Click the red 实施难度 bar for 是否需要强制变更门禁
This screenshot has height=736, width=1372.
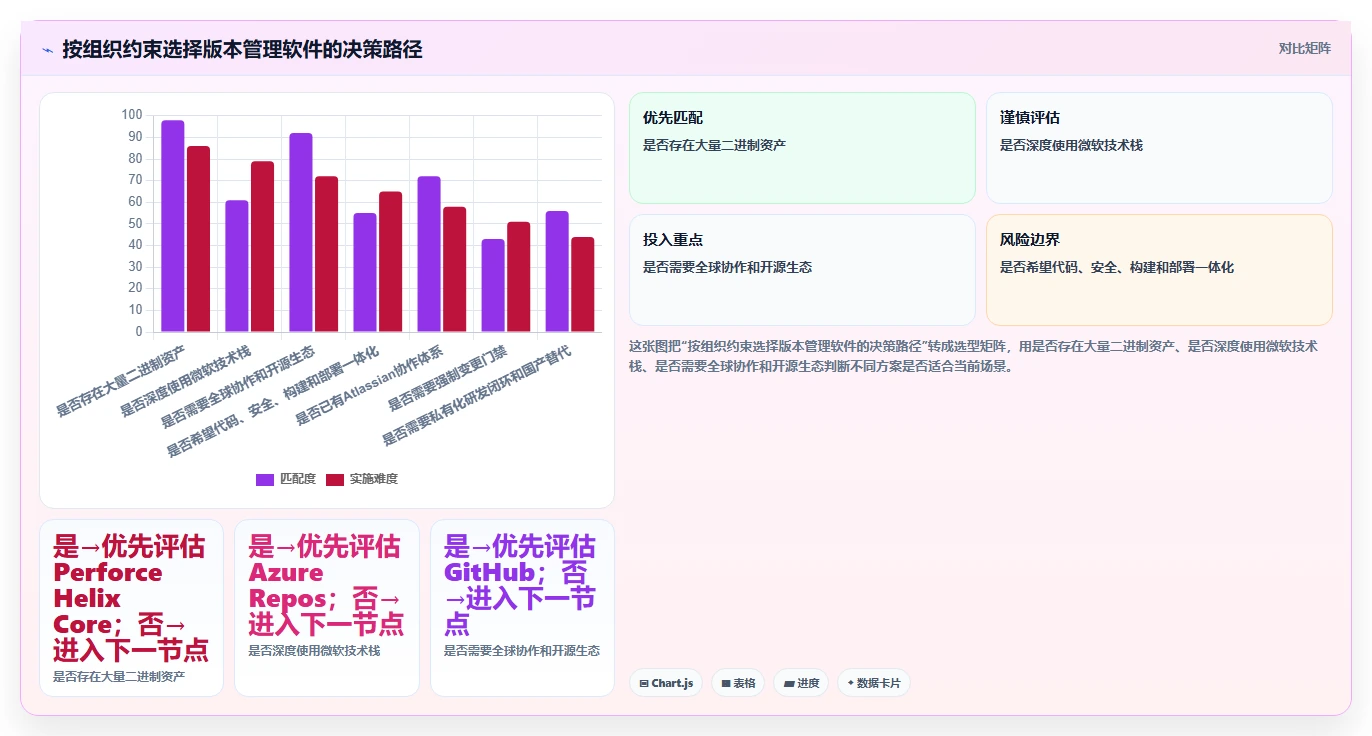point(518,277)
